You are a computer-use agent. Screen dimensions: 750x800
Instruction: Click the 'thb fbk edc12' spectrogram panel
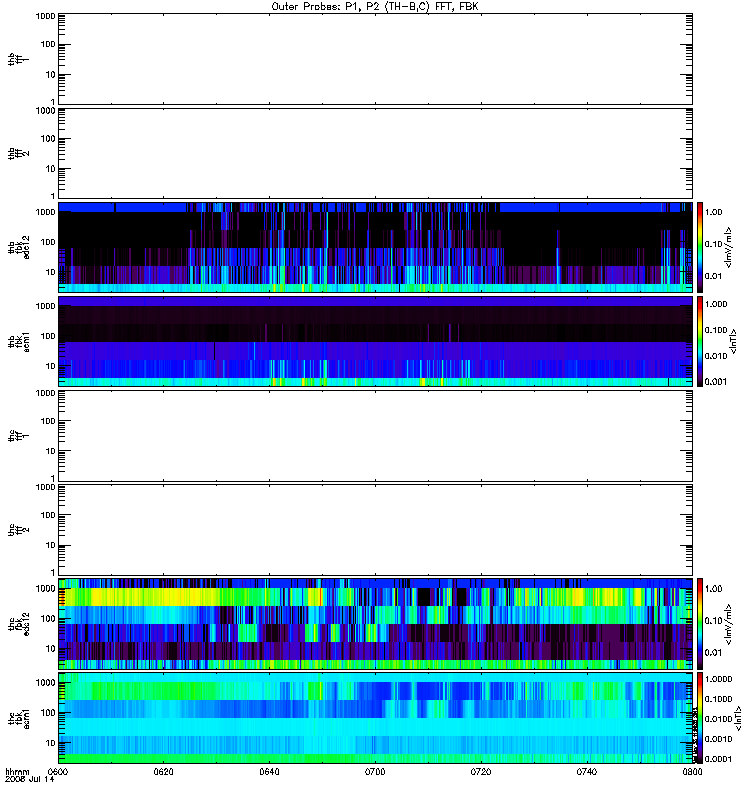coord(375,247)
